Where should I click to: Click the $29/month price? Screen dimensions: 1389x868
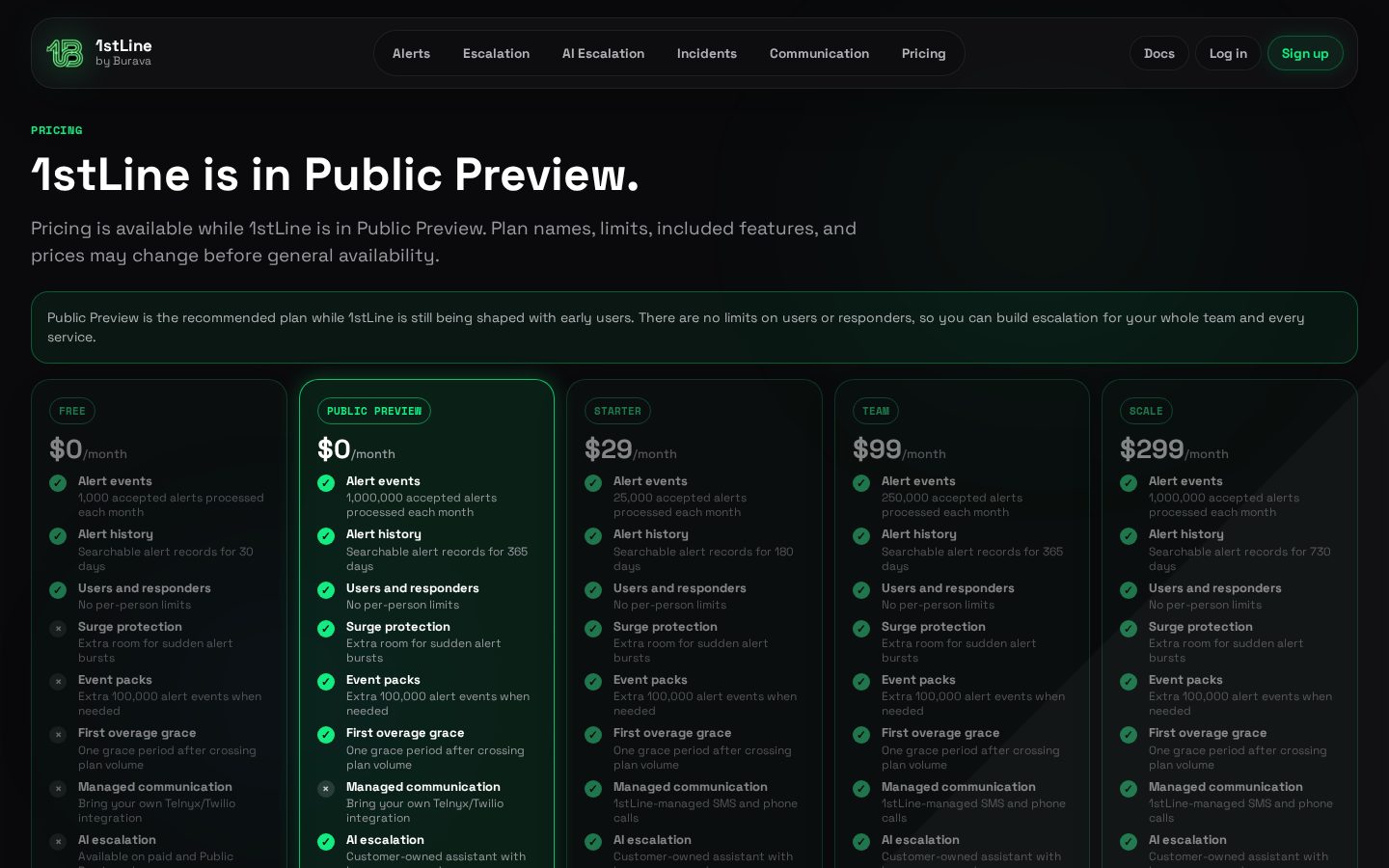[631, 449]
